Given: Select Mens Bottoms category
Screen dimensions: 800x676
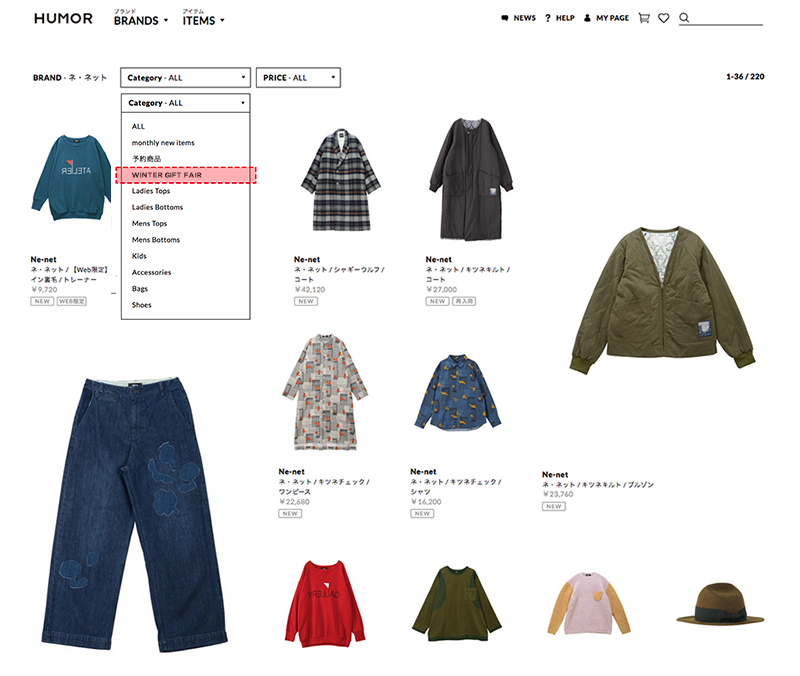Looking at the screenshot, I should pyautogui.click(x=156, y=240).
